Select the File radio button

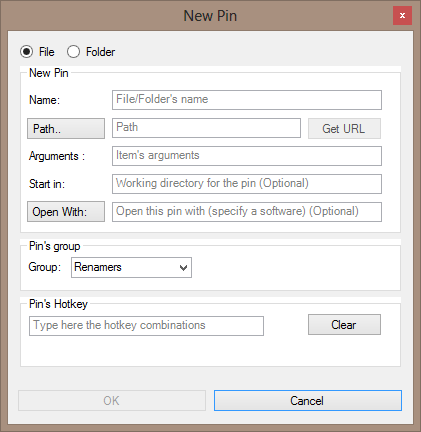pos(27,52)
